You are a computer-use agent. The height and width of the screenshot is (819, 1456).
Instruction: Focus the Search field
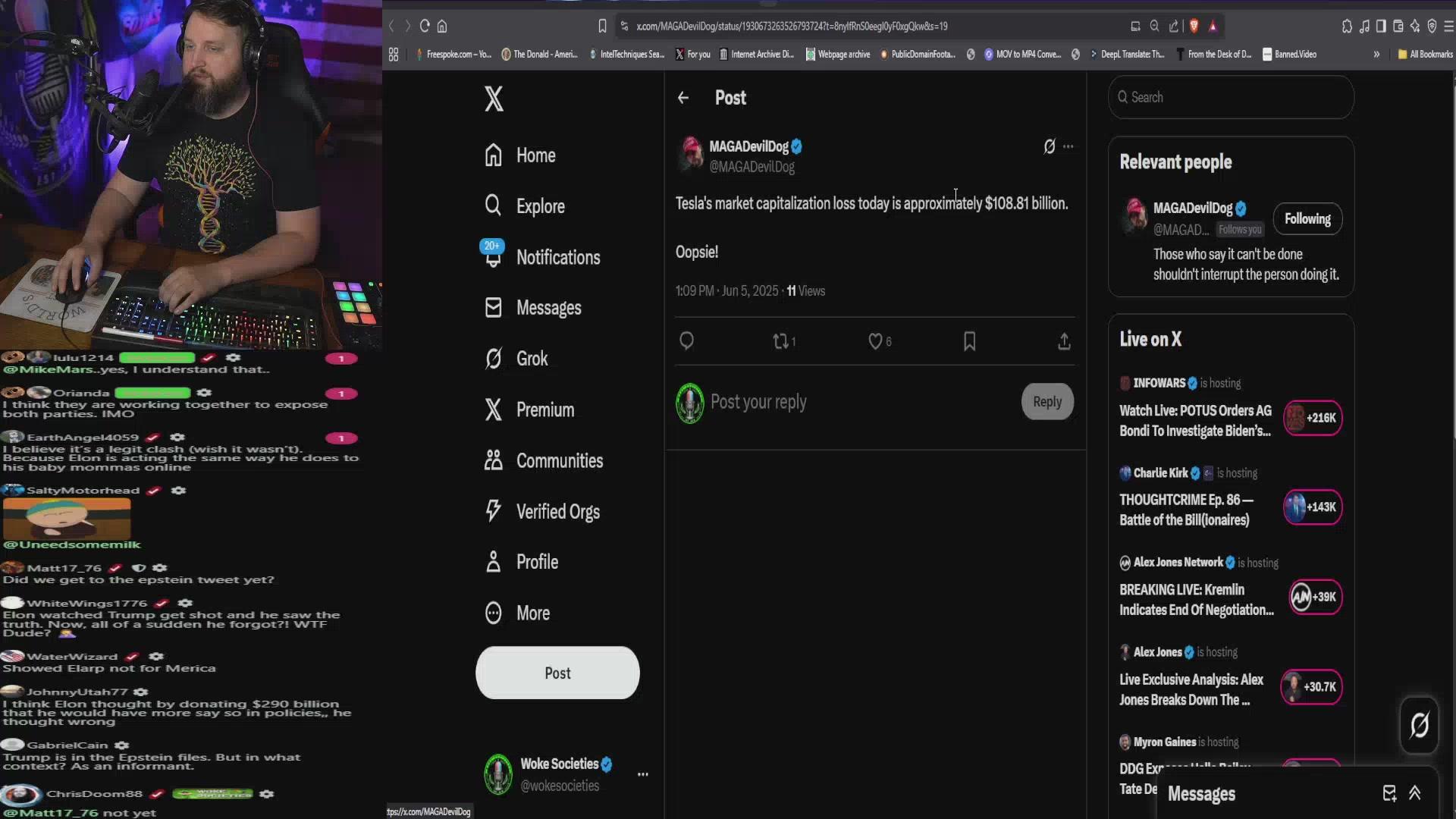pyautogui.click(x=1231, y=97)
